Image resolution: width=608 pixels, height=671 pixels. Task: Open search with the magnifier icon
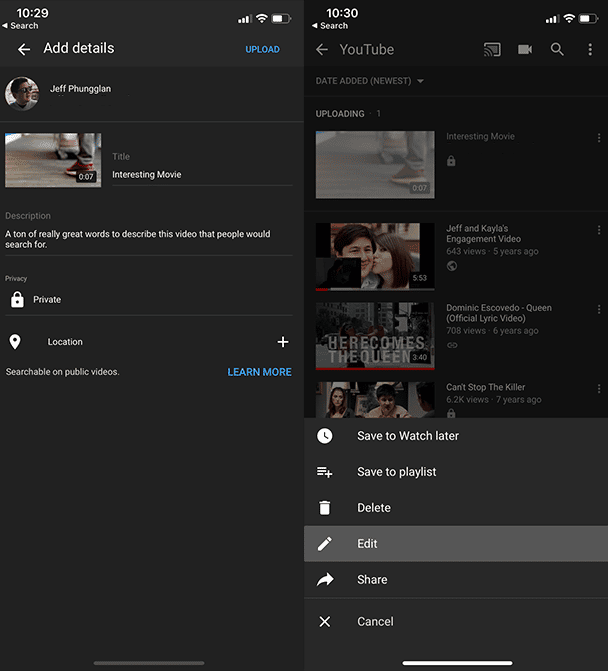(557, 49)
